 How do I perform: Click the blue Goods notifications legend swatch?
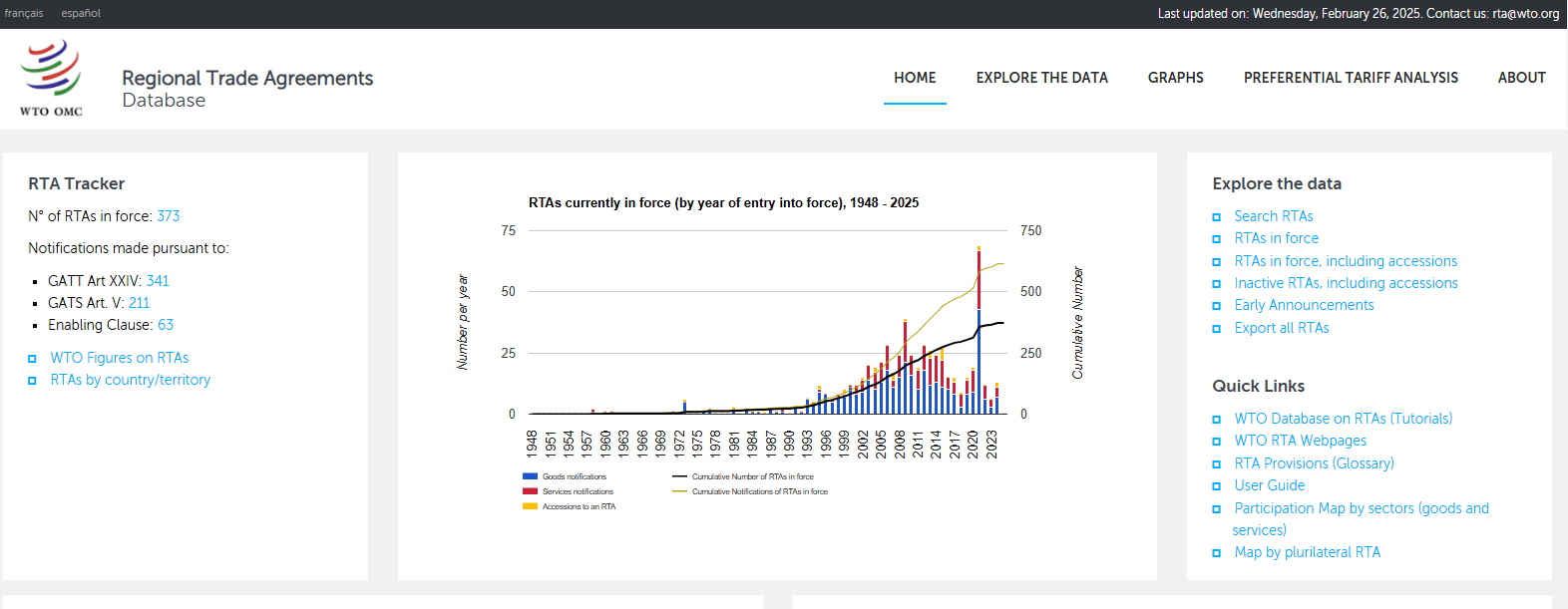coord(530,476)
